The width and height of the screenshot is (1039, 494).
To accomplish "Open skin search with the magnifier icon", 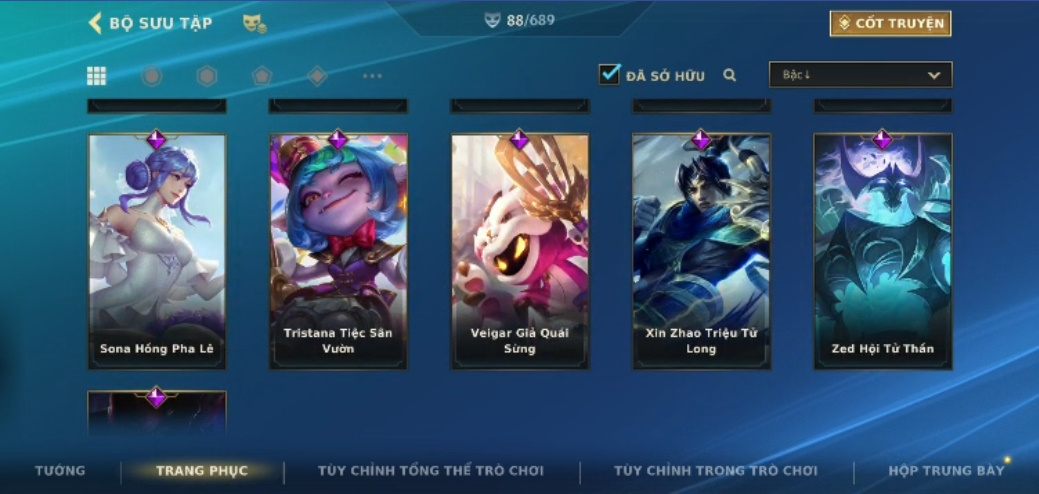I will [x=730, y=75].
